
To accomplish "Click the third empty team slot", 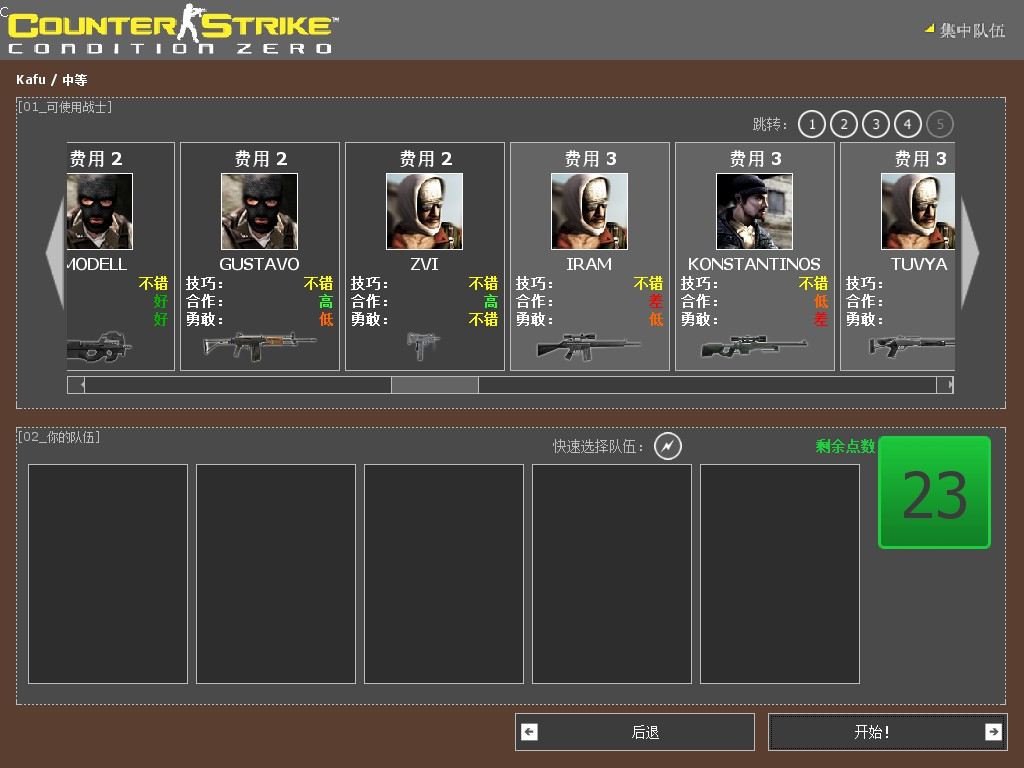I will (x=444, y=574).
